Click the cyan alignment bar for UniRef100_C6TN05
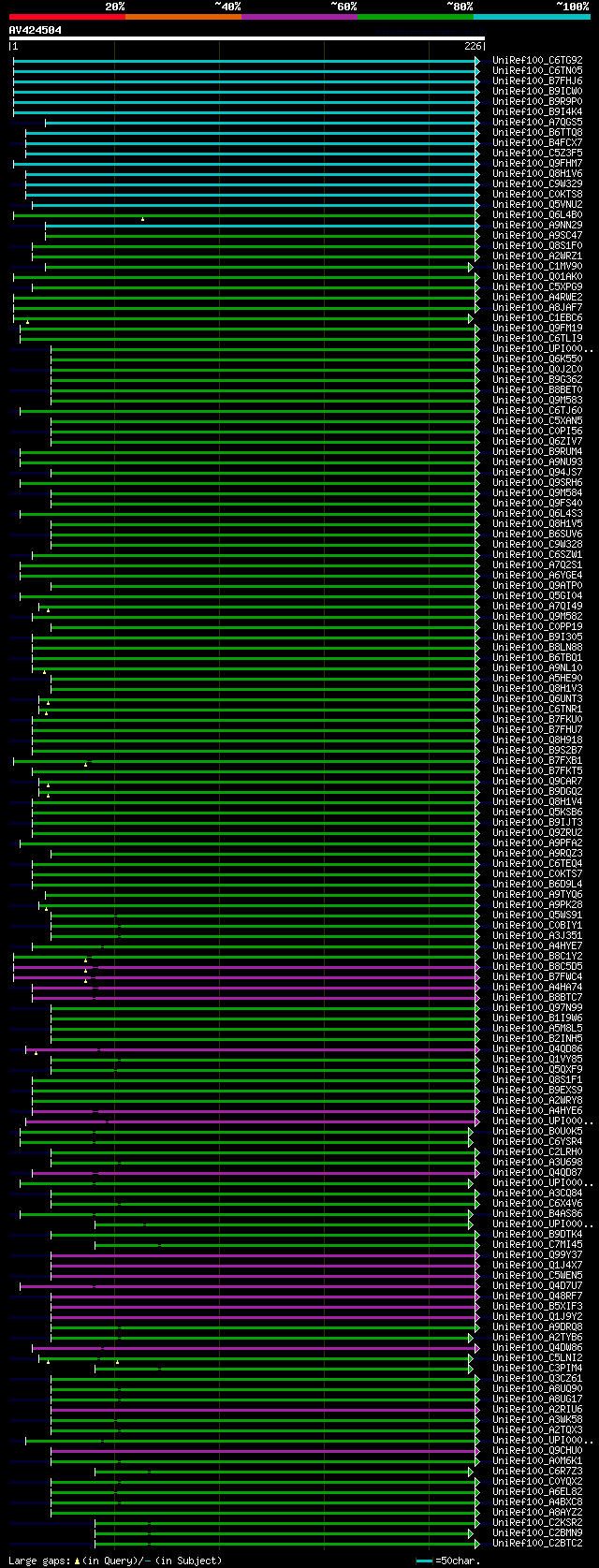 point(246,71)
